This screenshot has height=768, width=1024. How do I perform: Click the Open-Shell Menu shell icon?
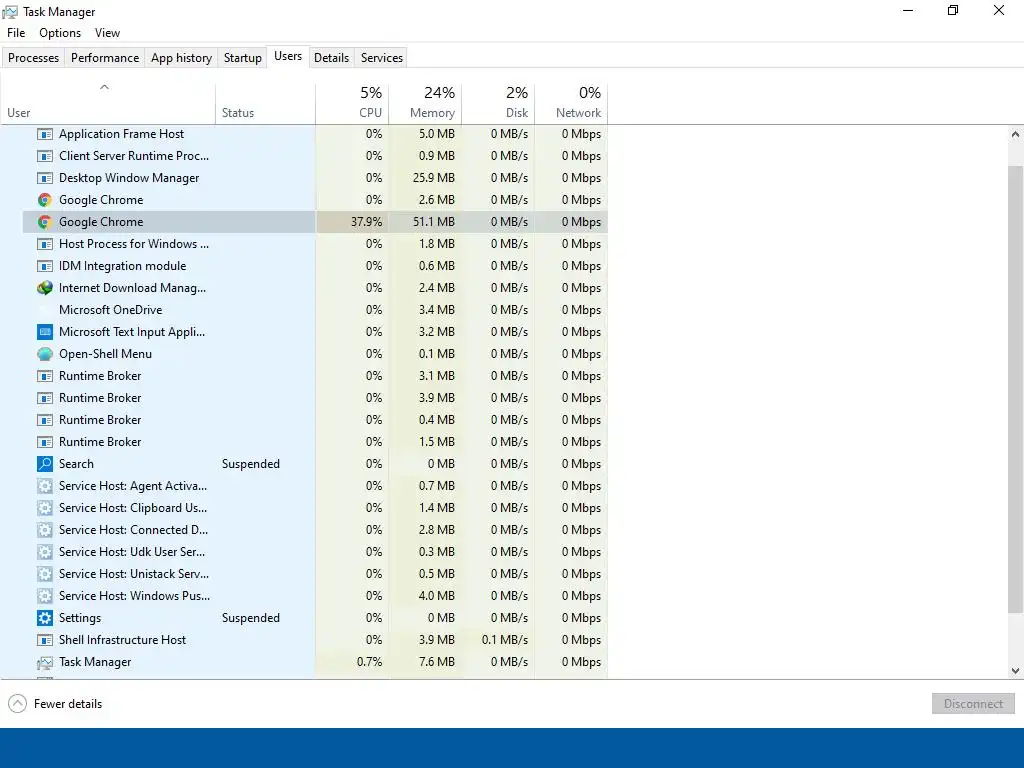pyautogui.click(x=44, y=354)
